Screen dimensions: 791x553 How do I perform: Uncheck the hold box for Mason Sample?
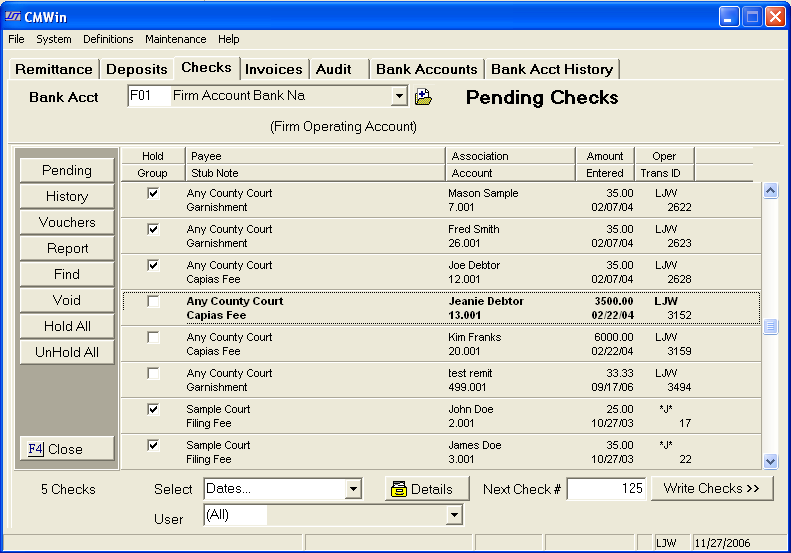(153, 194)
